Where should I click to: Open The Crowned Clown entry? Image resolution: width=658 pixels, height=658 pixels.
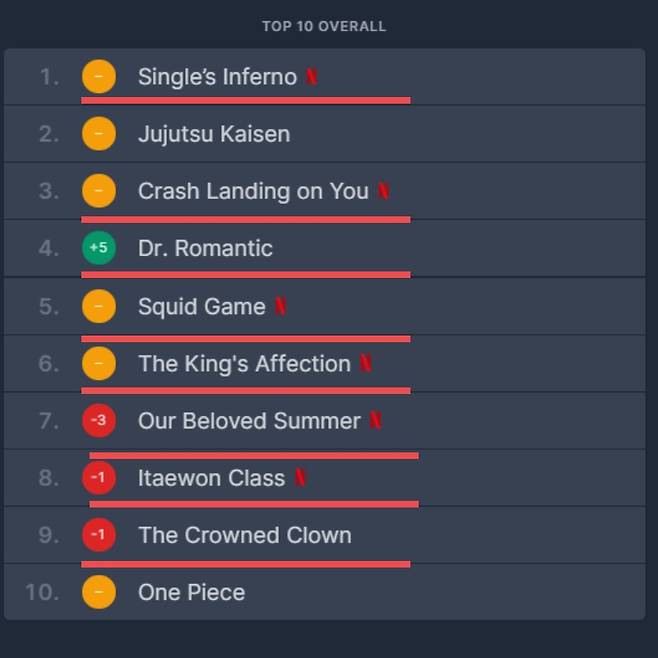[x=245, y=535]
